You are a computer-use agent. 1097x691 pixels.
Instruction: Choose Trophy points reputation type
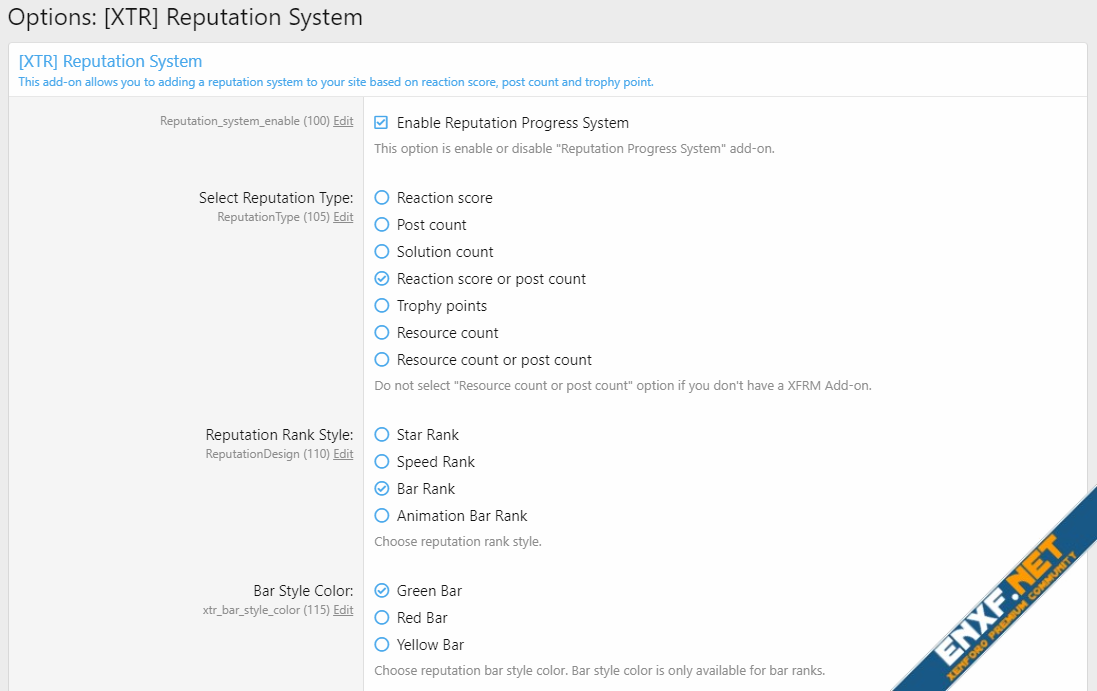[x=381, y=306]
